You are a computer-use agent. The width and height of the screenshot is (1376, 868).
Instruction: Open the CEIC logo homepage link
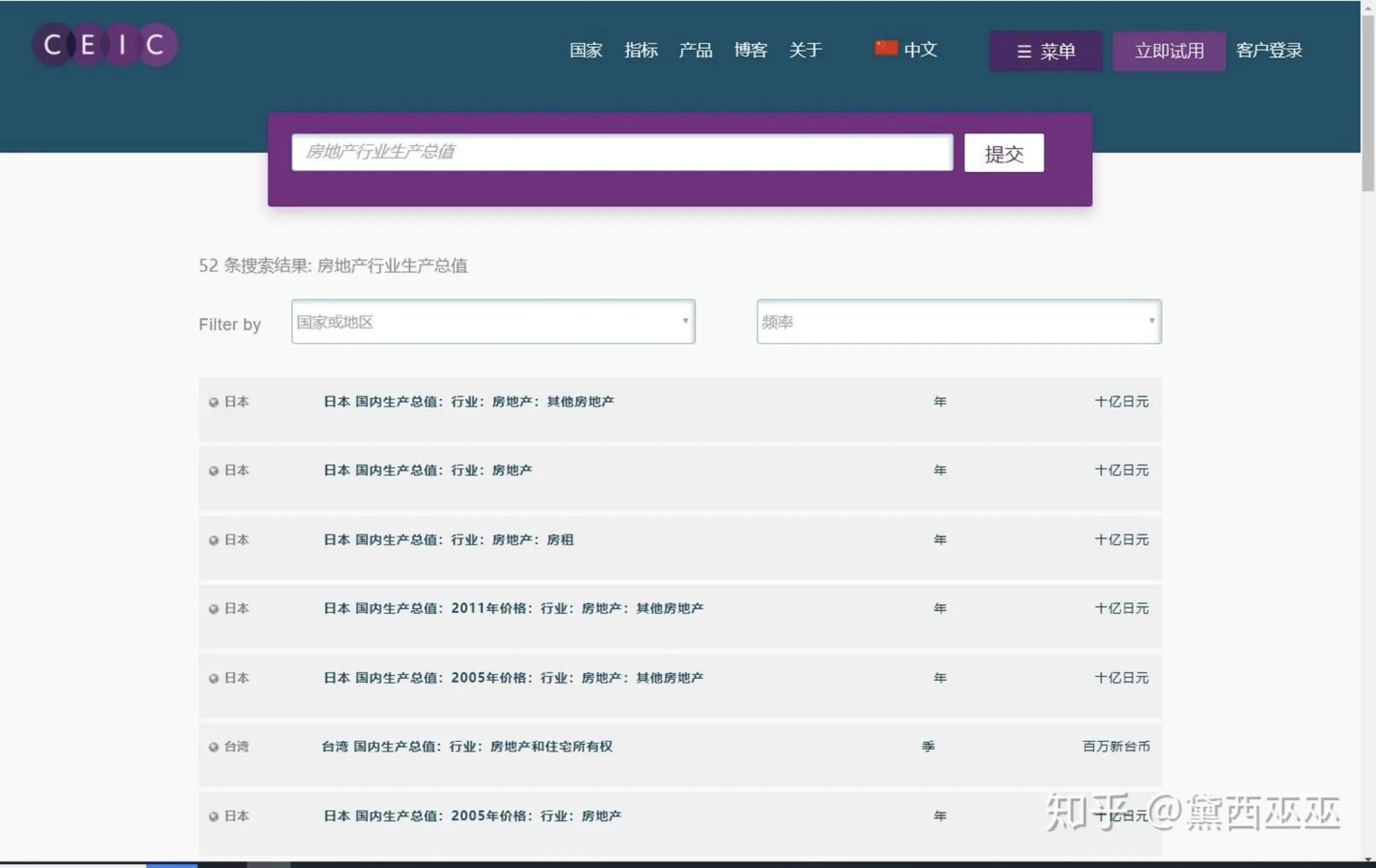tap(105, 45)
